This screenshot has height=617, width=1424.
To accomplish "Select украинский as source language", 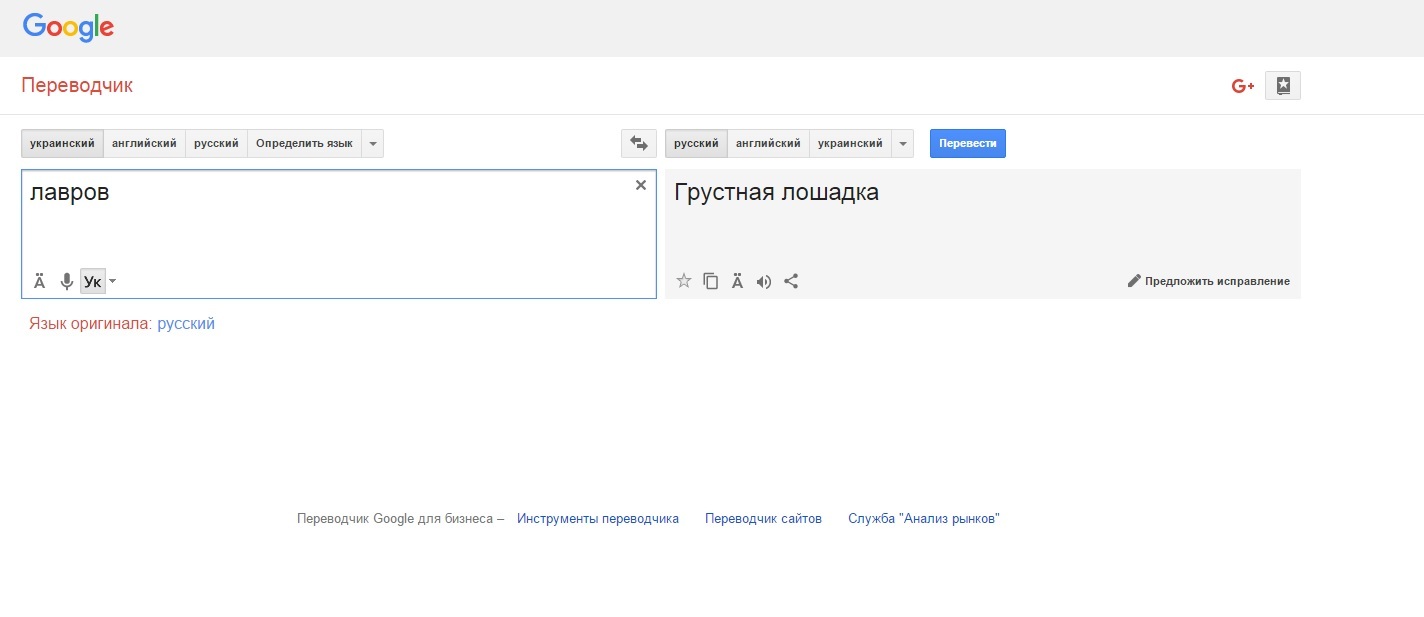I will [62, 144].
